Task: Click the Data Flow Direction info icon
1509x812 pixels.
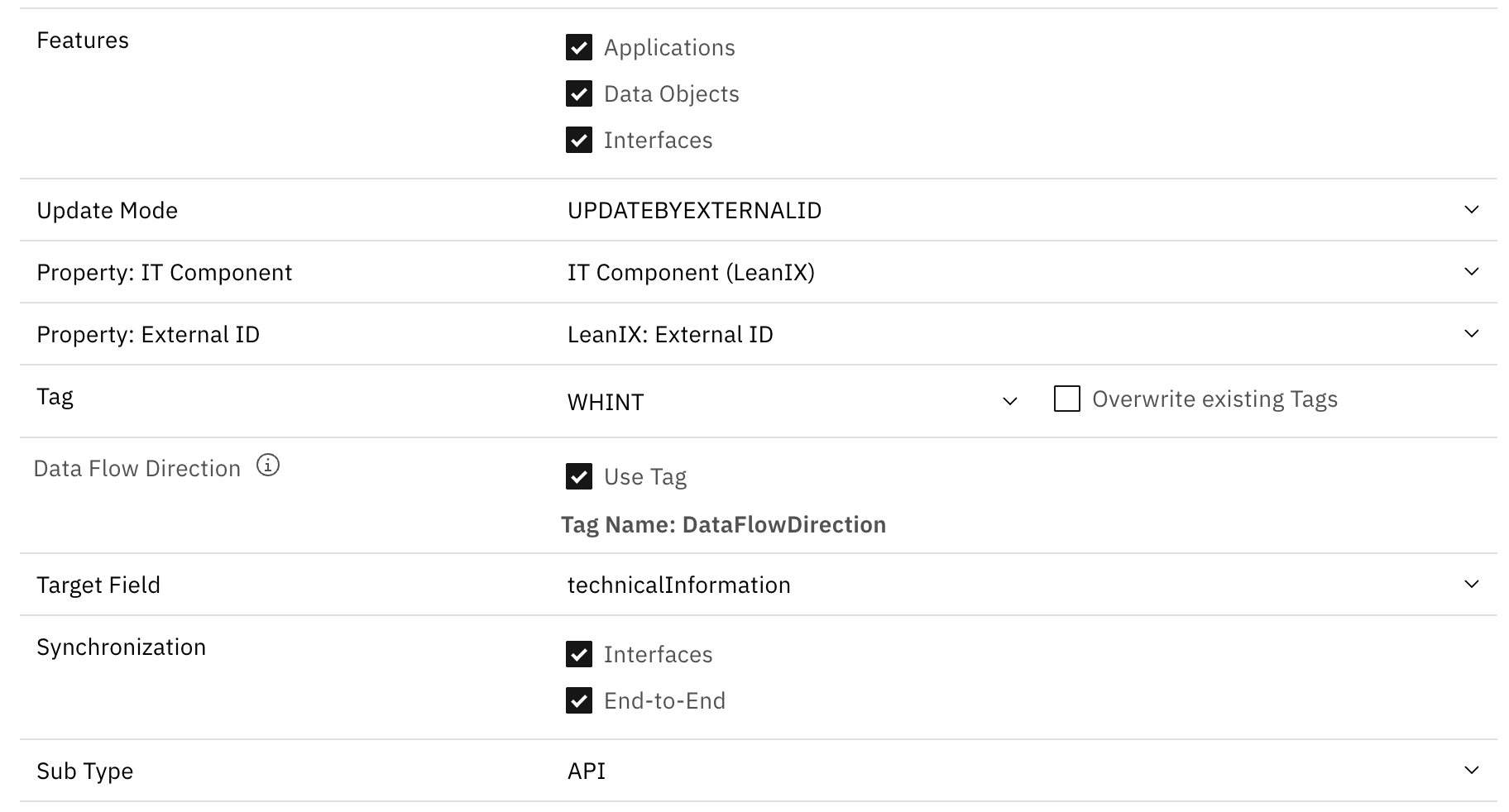Action: [267, 466]
